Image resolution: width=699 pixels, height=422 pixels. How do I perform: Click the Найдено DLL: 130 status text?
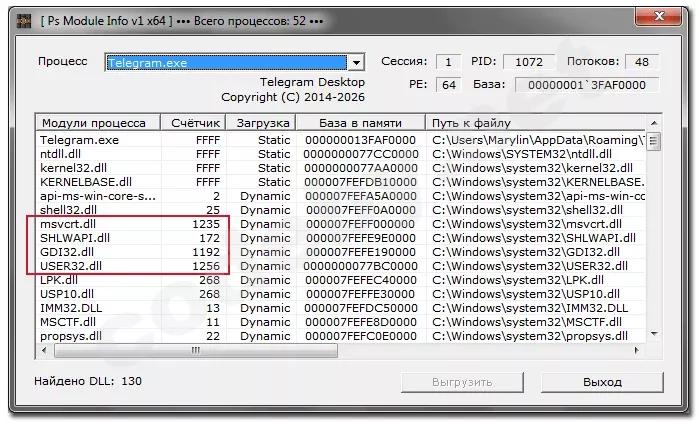tap(88, 381)
